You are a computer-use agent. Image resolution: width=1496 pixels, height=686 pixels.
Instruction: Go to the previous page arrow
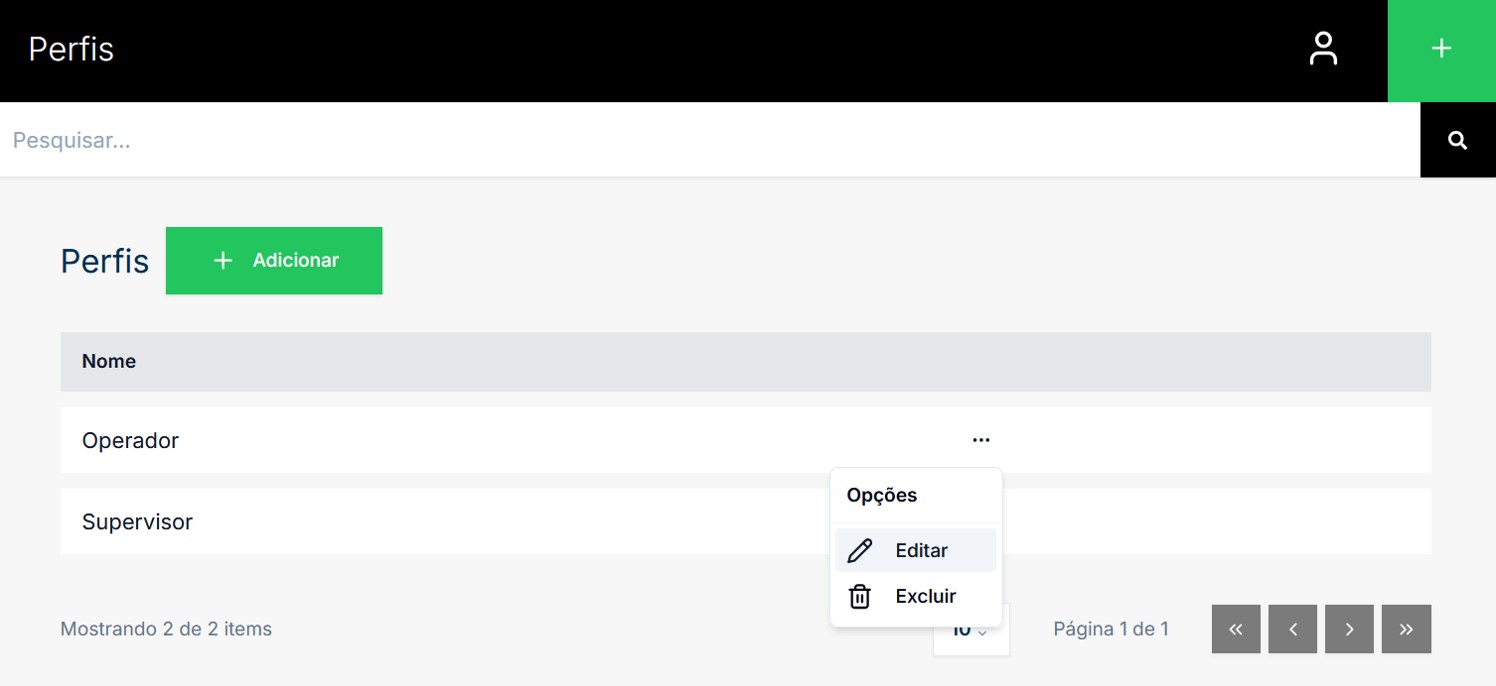click(1292, 629)
